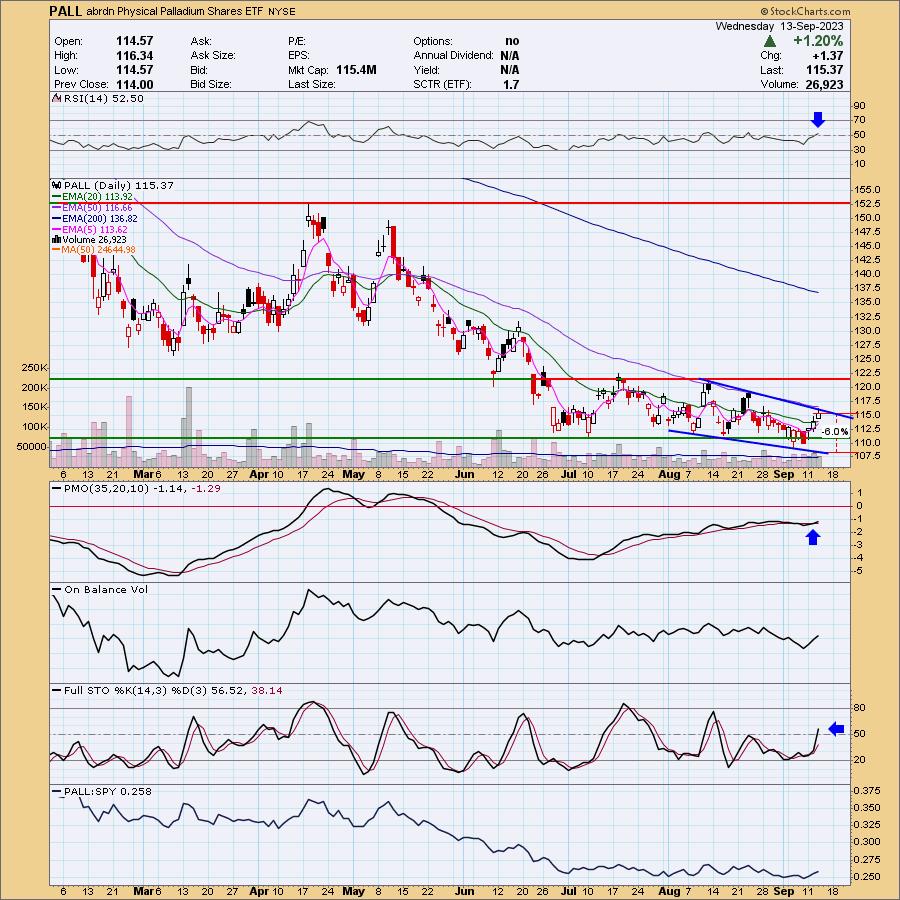Click the Apr label on top date axis

tap(259, 475)
